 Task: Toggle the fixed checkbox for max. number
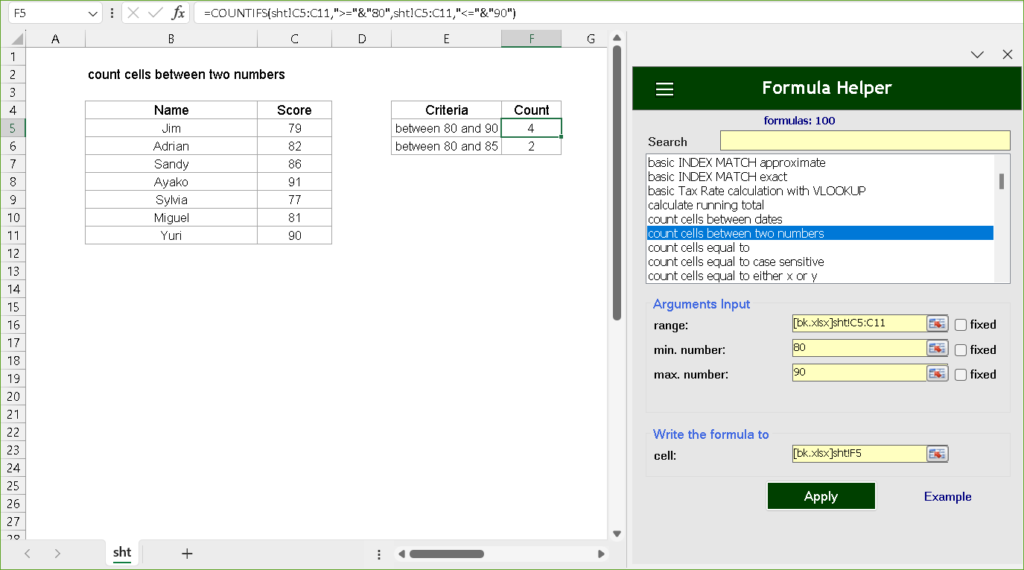click(x=961, y=375)
